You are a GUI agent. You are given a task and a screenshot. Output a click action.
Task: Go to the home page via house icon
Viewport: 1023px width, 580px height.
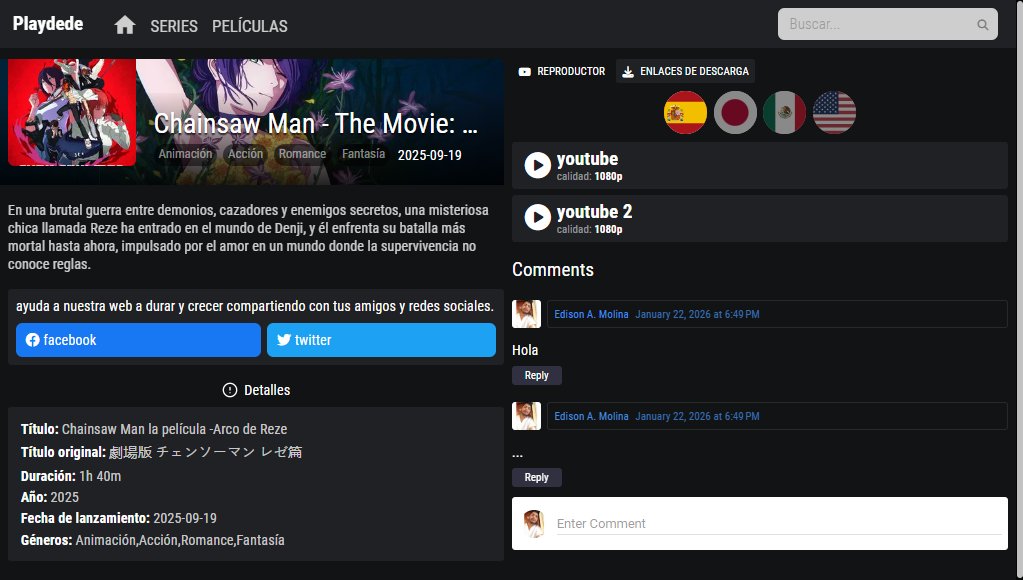coord(125,25)
